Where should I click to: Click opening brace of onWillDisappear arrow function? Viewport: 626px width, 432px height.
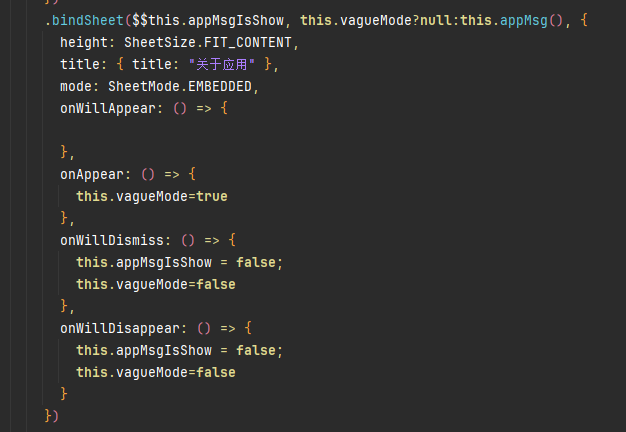(248, 328)
